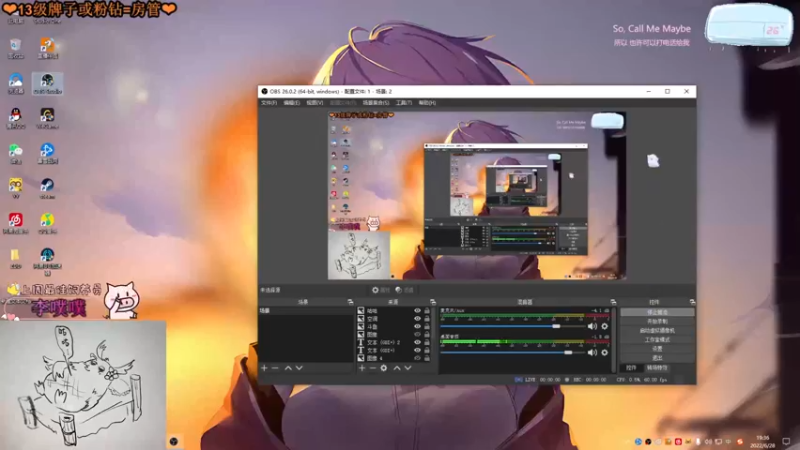Move selected source down in the list
This screenshot has width=800, height=450.
(x=408, y=368)
